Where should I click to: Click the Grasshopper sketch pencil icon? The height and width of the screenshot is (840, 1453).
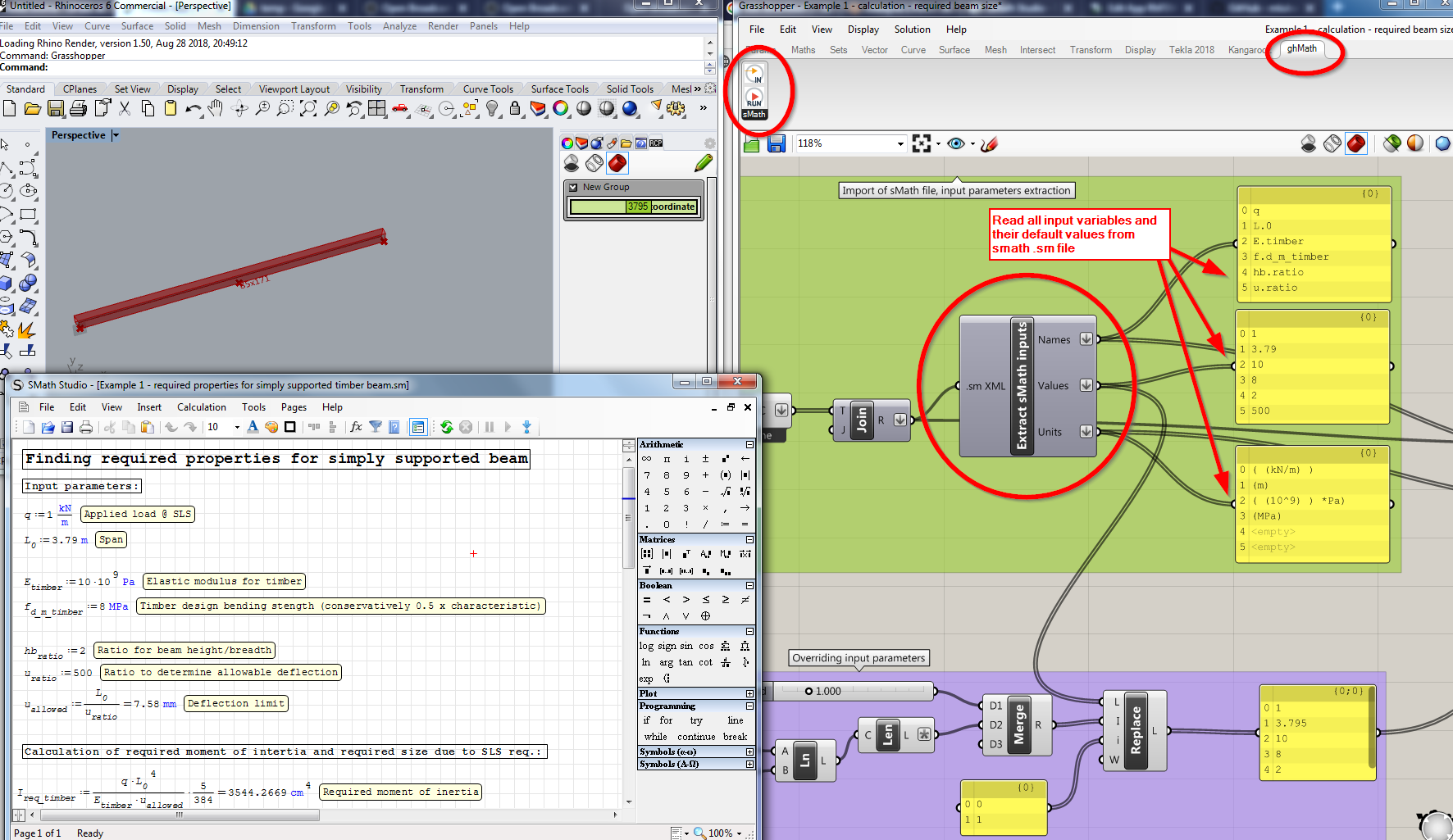click(990, 144)
